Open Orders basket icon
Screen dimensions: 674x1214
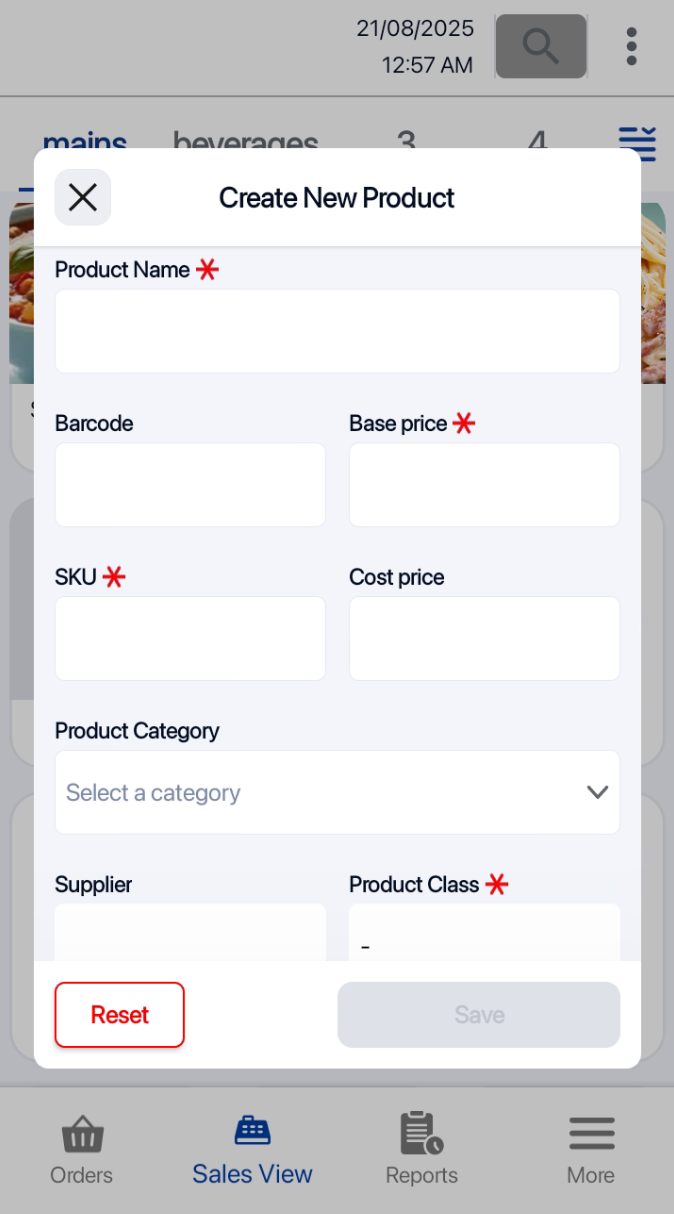coord(82,1135)
